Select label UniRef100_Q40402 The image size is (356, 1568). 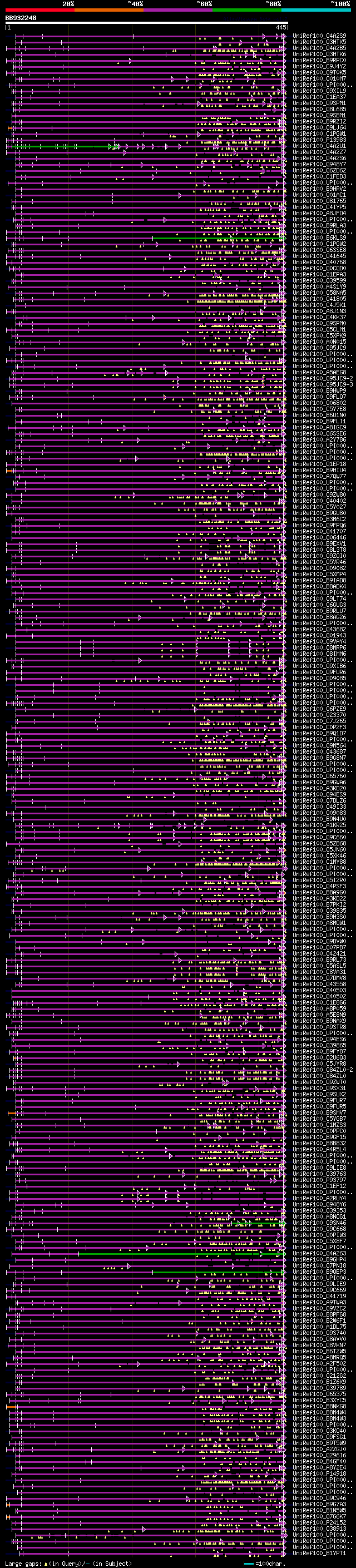tap(319, 501)
